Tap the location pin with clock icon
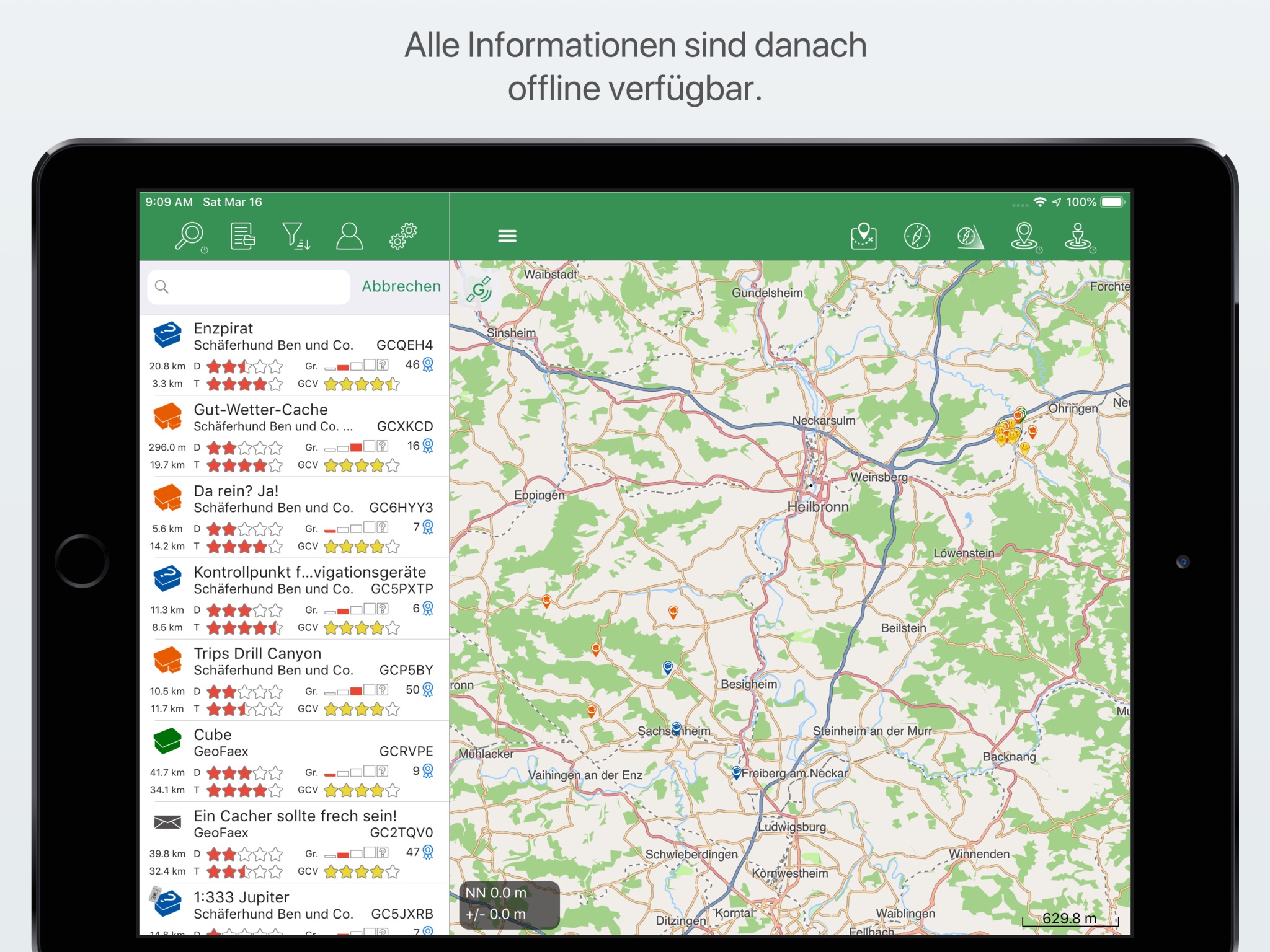 click(x=1025, y=237)
